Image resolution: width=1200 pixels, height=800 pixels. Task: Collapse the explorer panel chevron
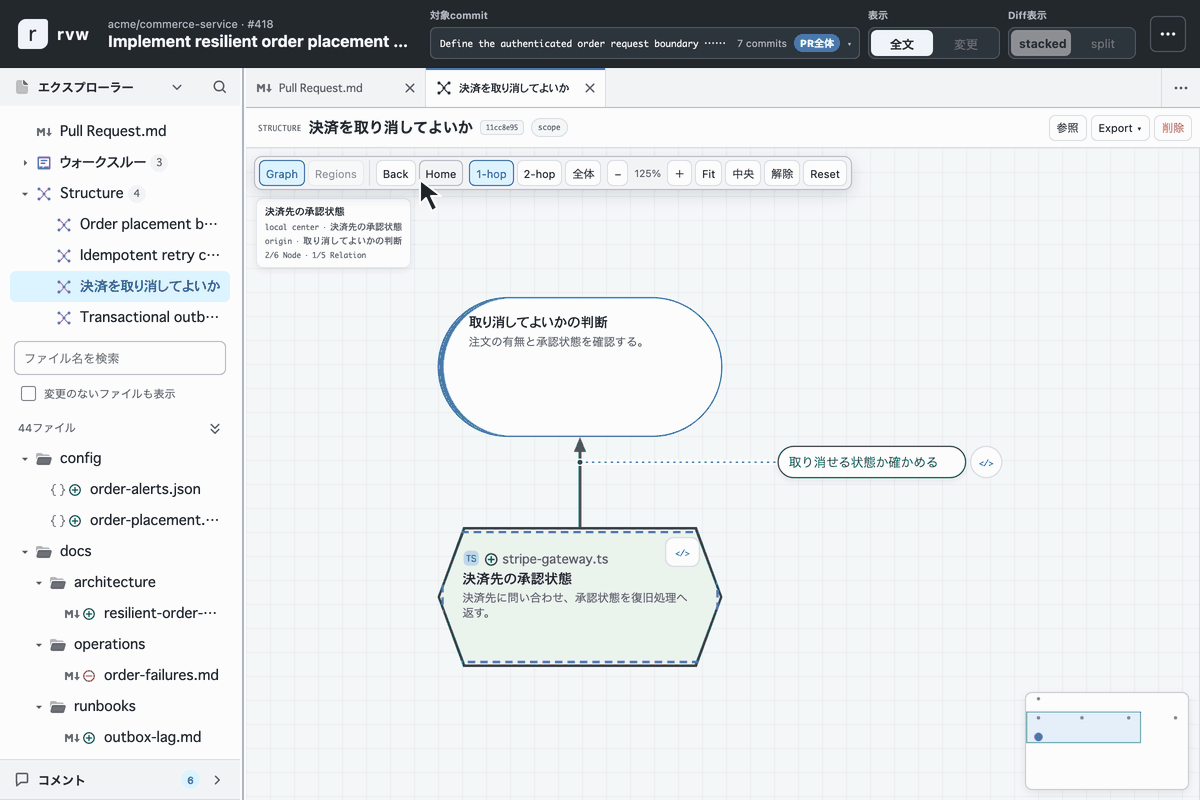pyautogui.click(x=177, y=87)
